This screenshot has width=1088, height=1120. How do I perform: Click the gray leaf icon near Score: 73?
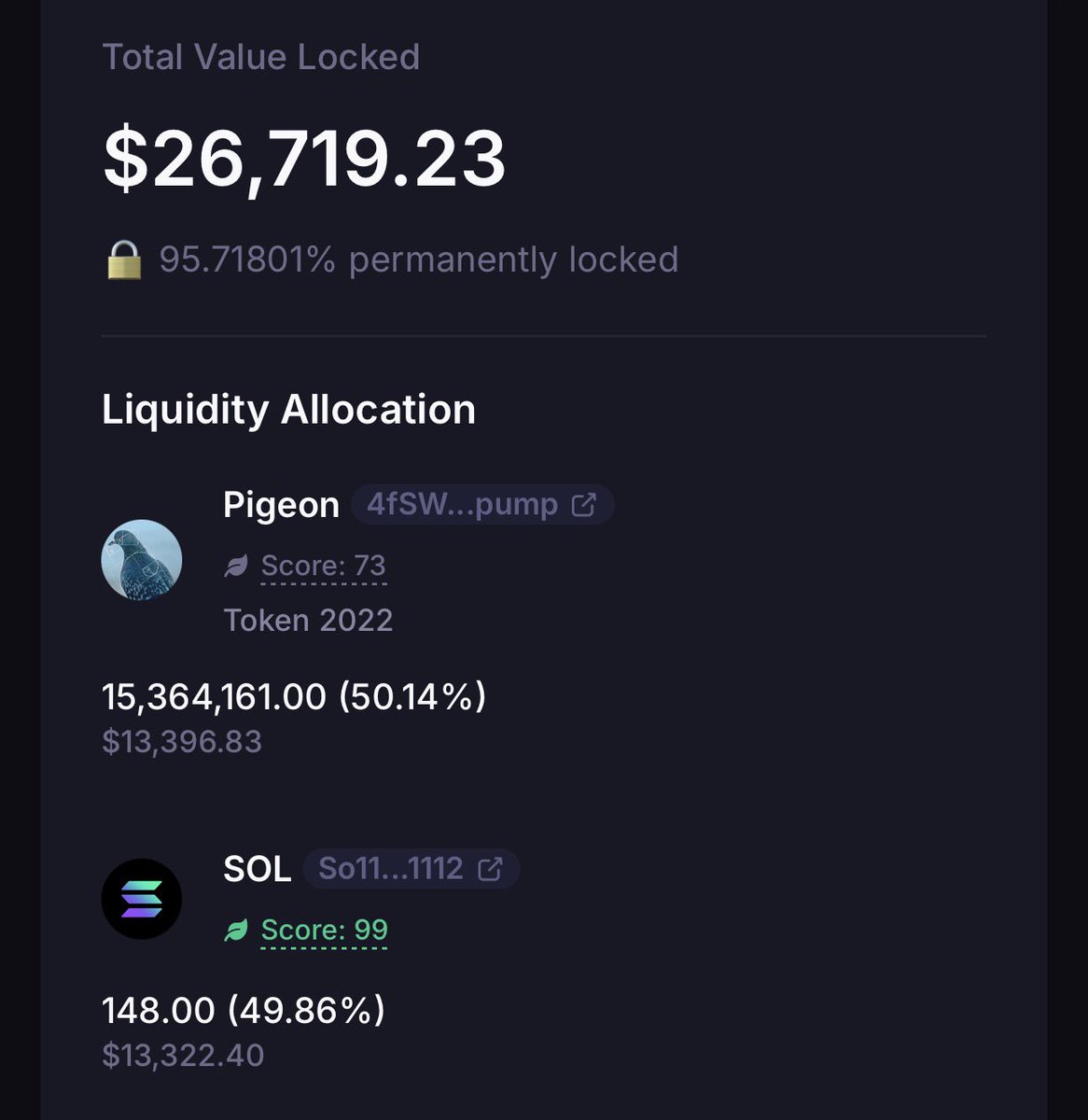click(x=236, y=566)
